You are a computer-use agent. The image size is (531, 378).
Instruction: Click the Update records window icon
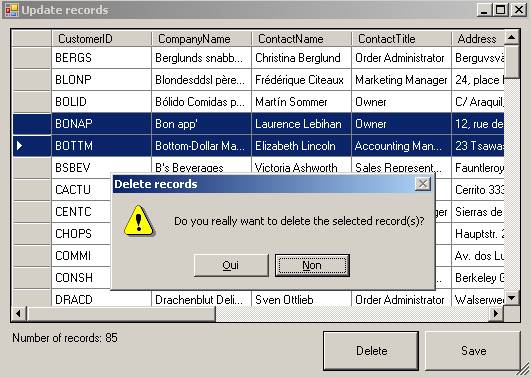(12, 10)
